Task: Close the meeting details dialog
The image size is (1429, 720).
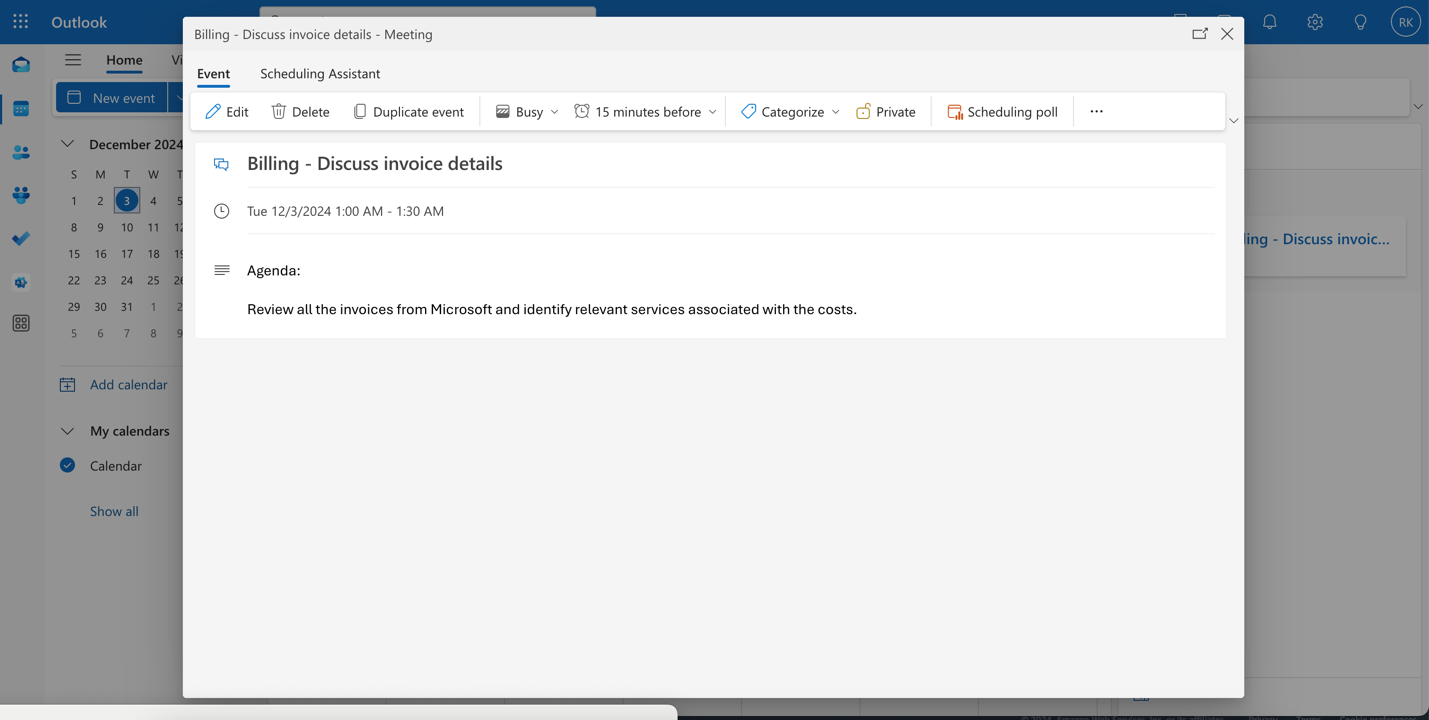Action: click(x=1227, y=34)
